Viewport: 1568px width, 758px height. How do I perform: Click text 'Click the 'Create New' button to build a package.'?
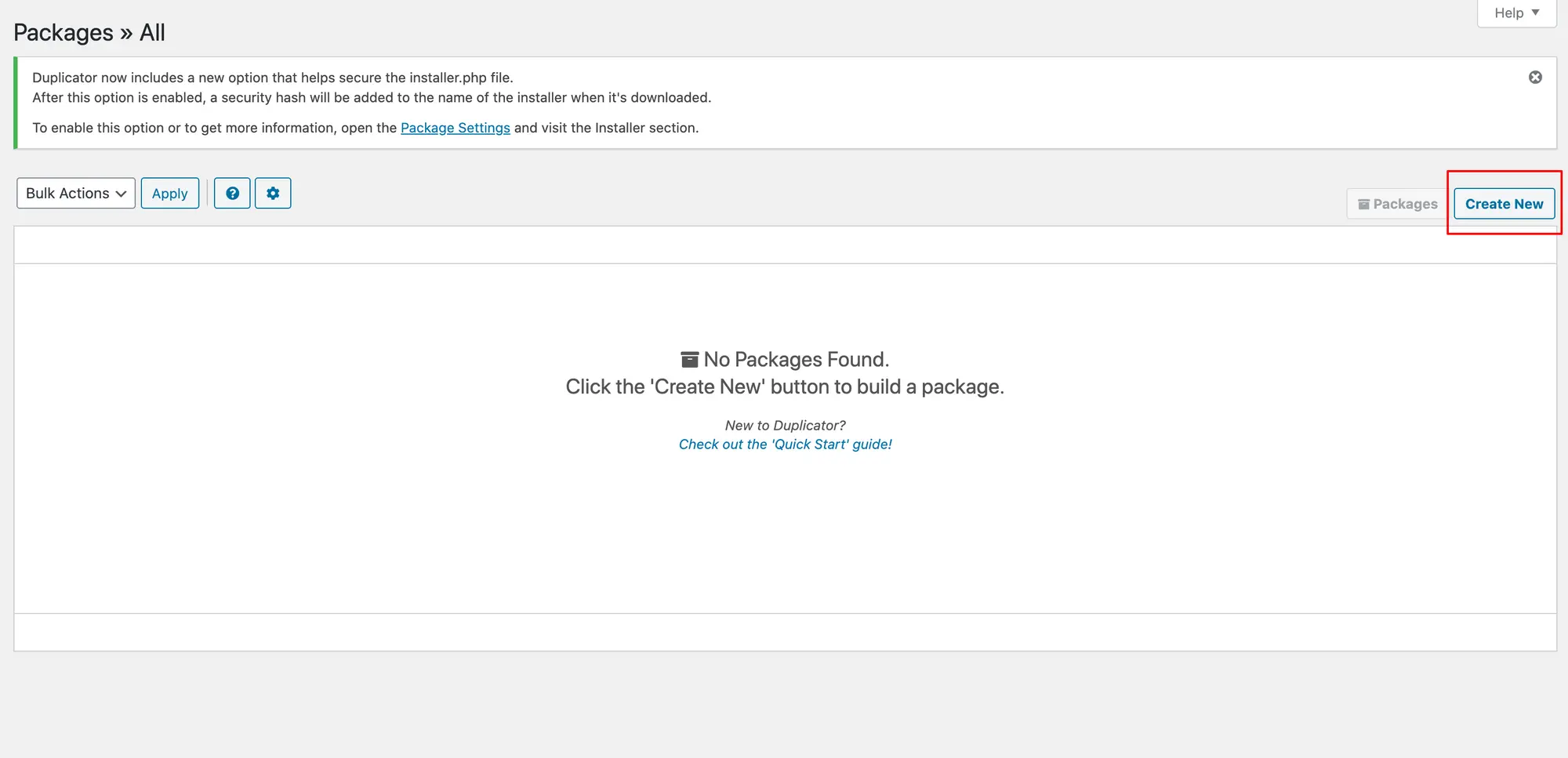[x=785, y=386]
